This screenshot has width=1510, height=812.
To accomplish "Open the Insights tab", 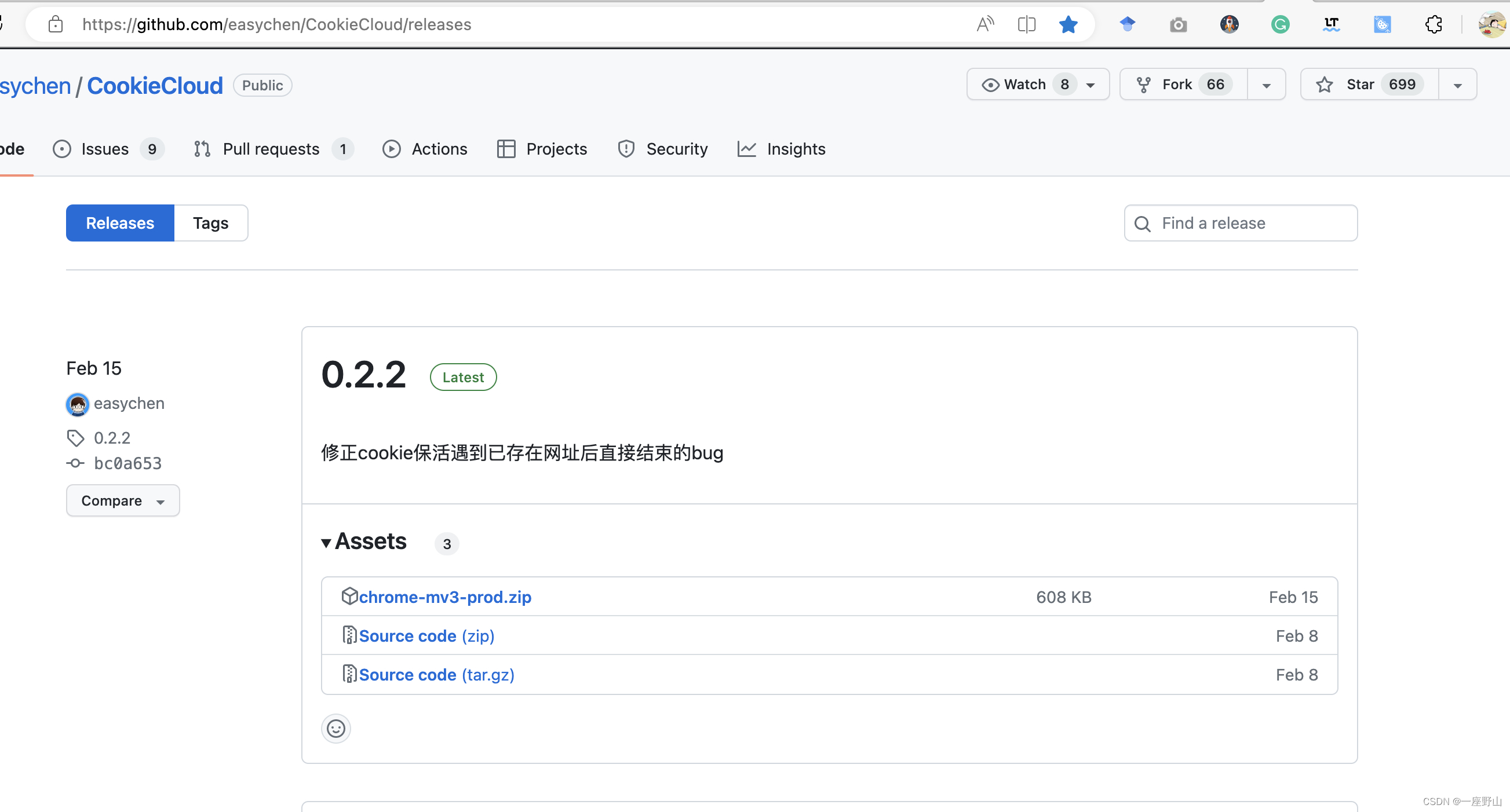I will pos(782,149).
